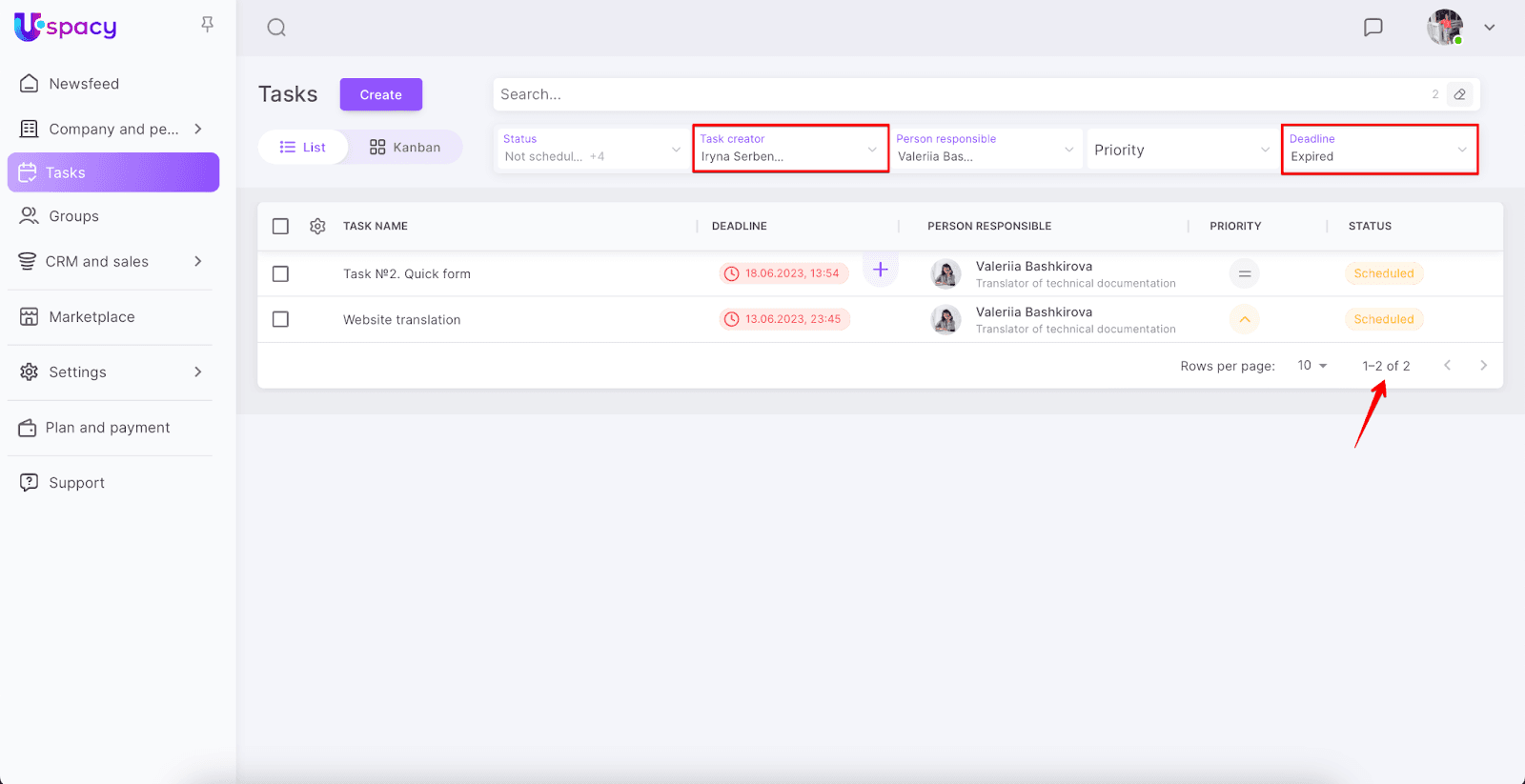Select the Website translation task checkbox
1525x784 pixels.
(280, 320)
